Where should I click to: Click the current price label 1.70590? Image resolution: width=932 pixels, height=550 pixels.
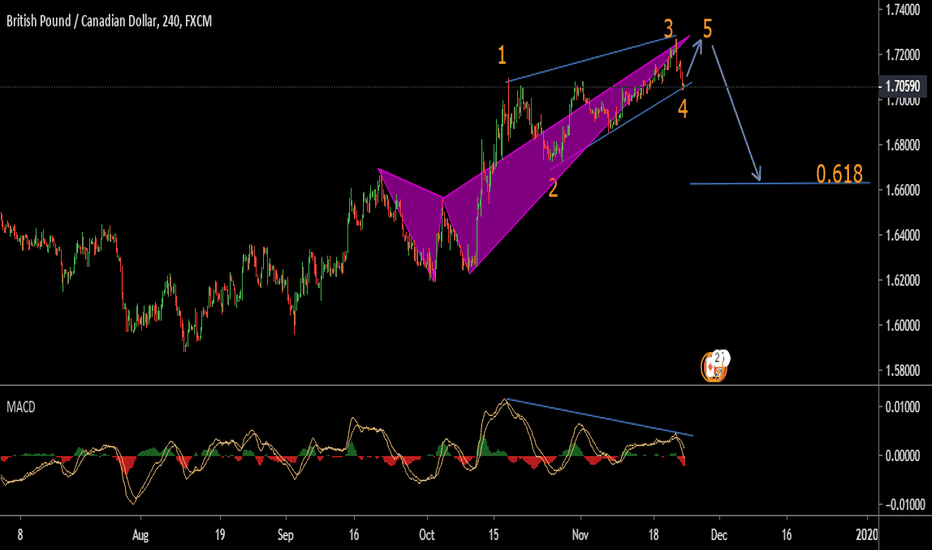[x=903, y=88]
